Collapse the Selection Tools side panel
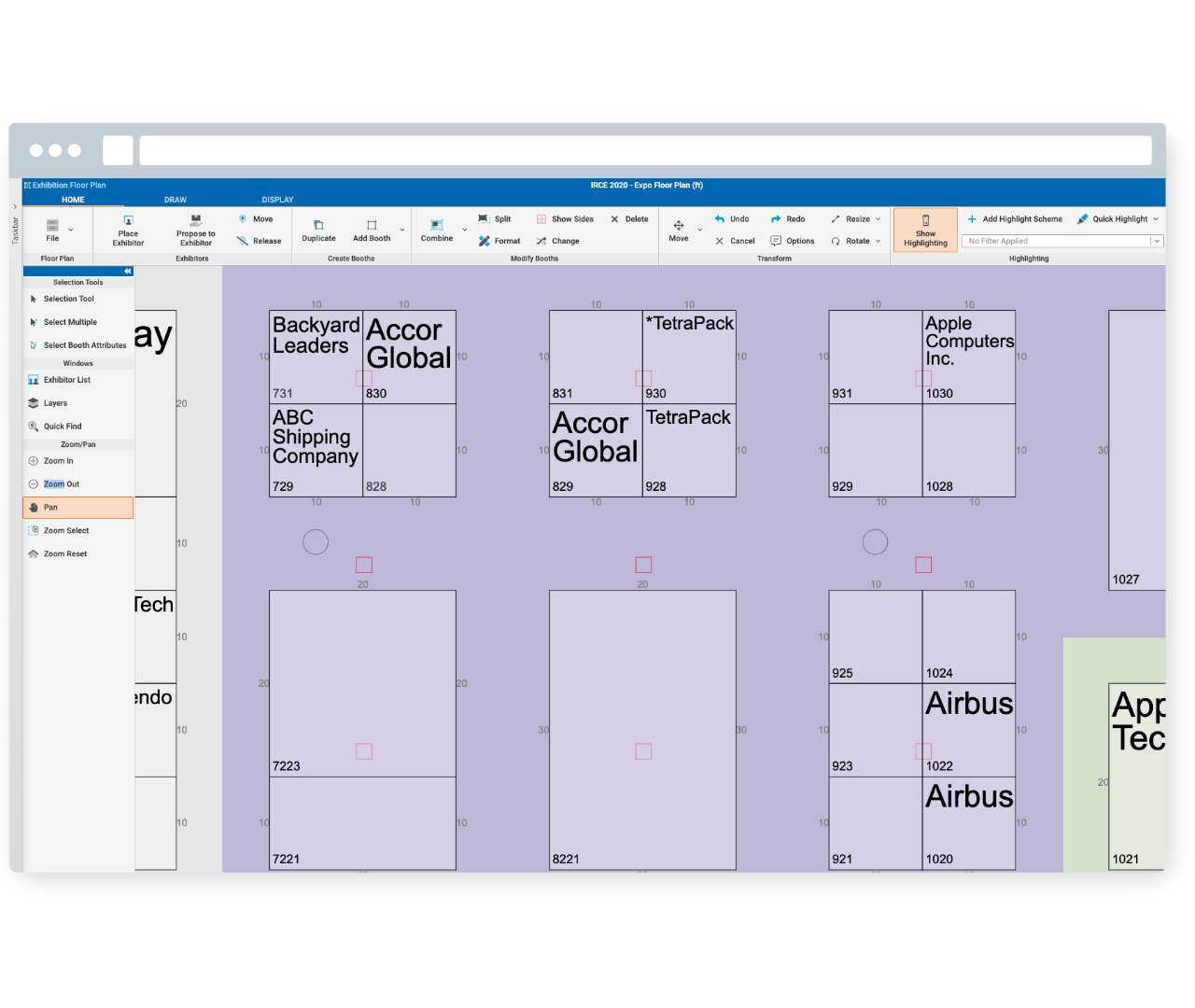 click(x=128, y=271)
